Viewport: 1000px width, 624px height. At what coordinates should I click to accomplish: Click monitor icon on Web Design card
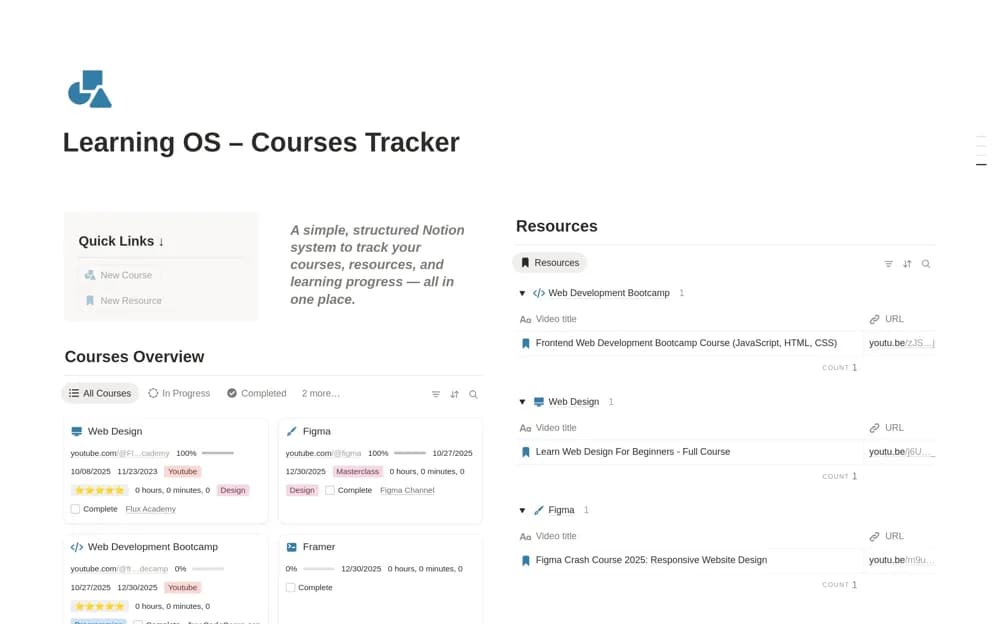point(77,431)
